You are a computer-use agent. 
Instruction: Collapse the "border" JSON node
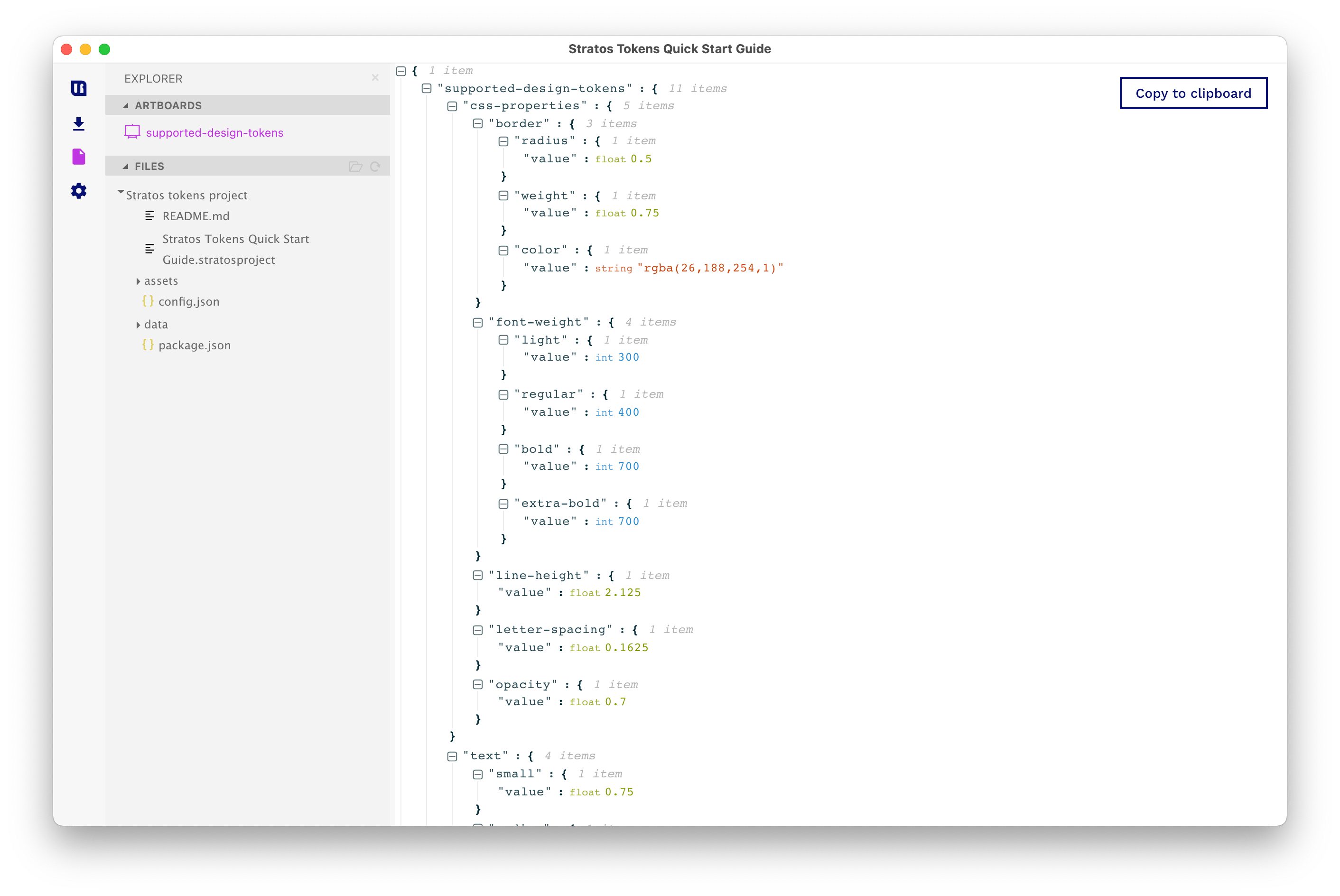pyautogui.click(x=478, y=123)
